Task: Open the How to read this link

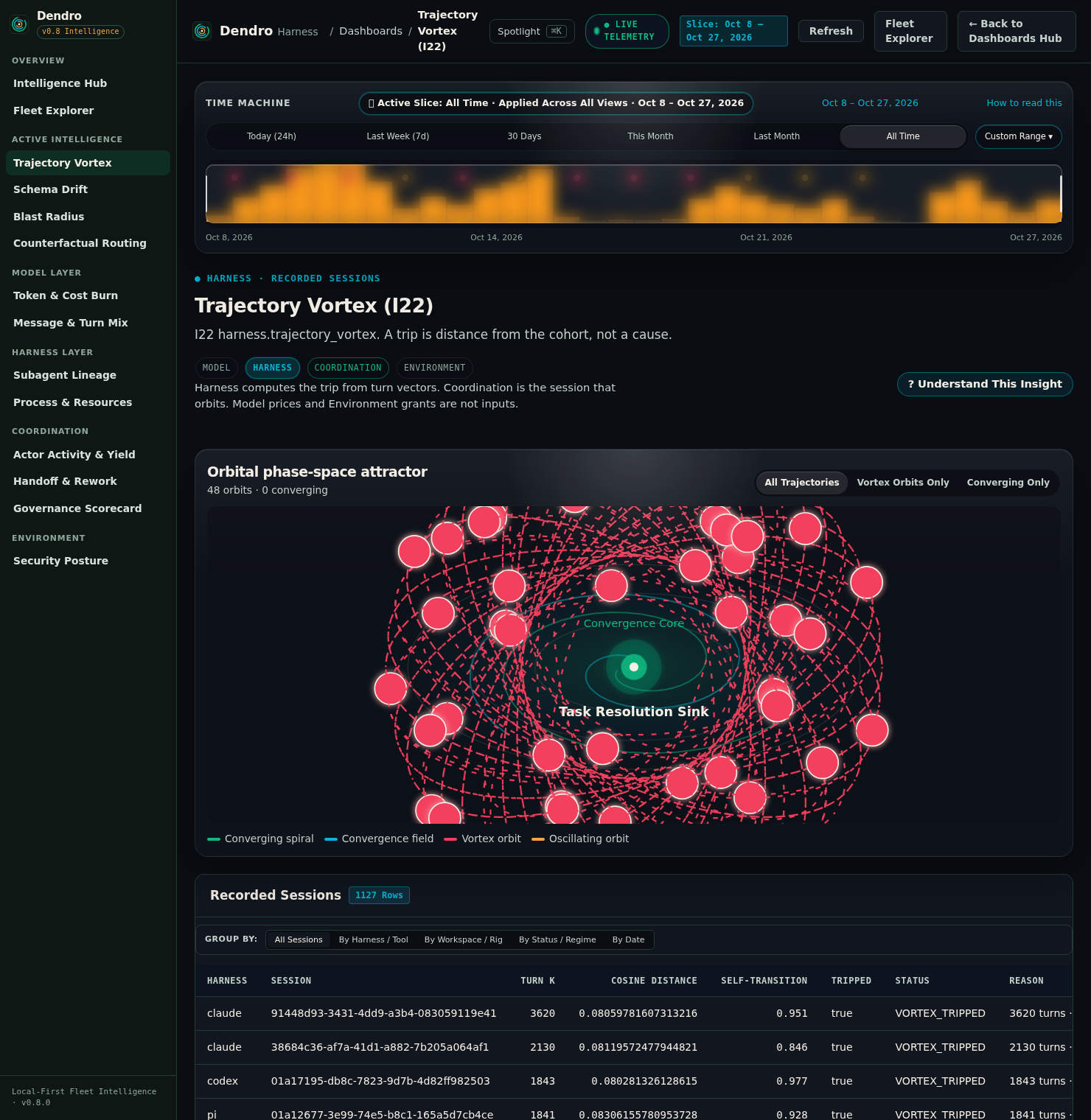Action: tap(1024, 103)
